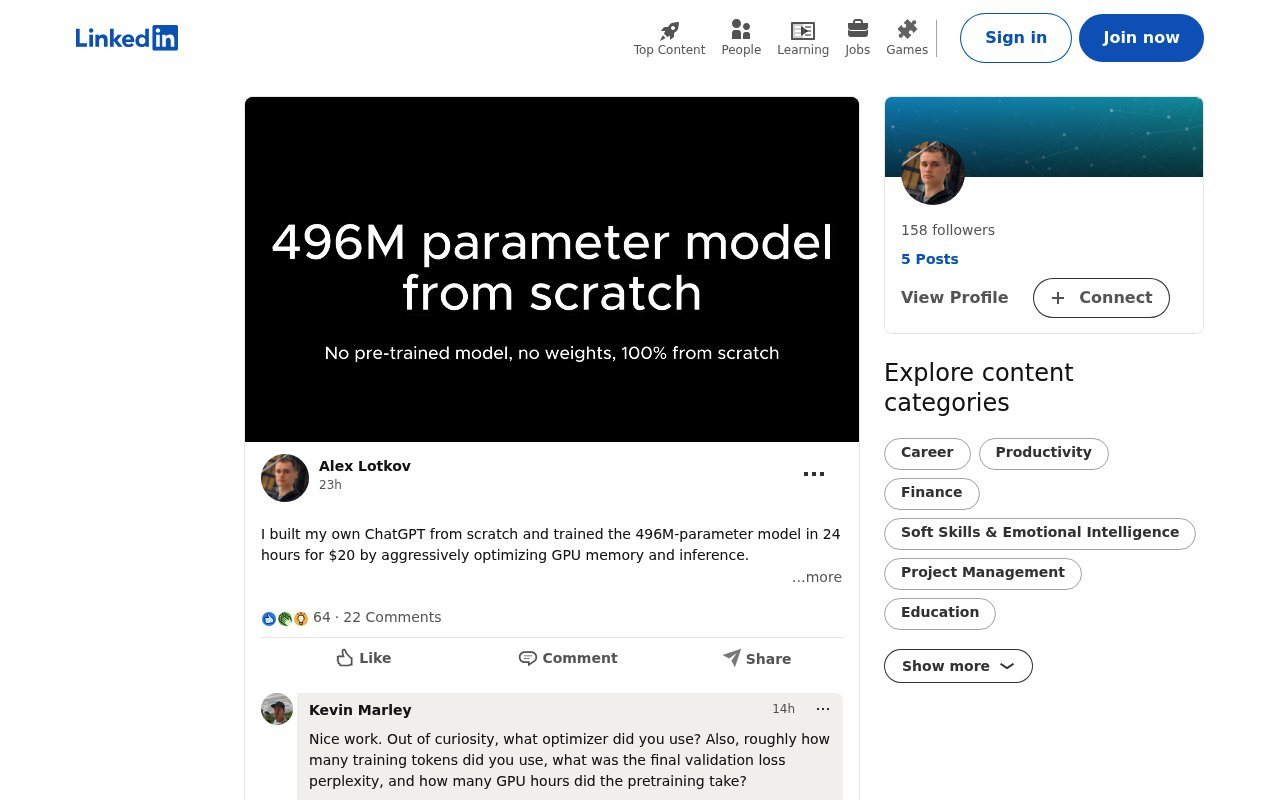Select Soft Skills & Emotional Intelligence chip
Image resolution: width=1280 pixels, height=800 pixels.
[x=1040, y=533]
